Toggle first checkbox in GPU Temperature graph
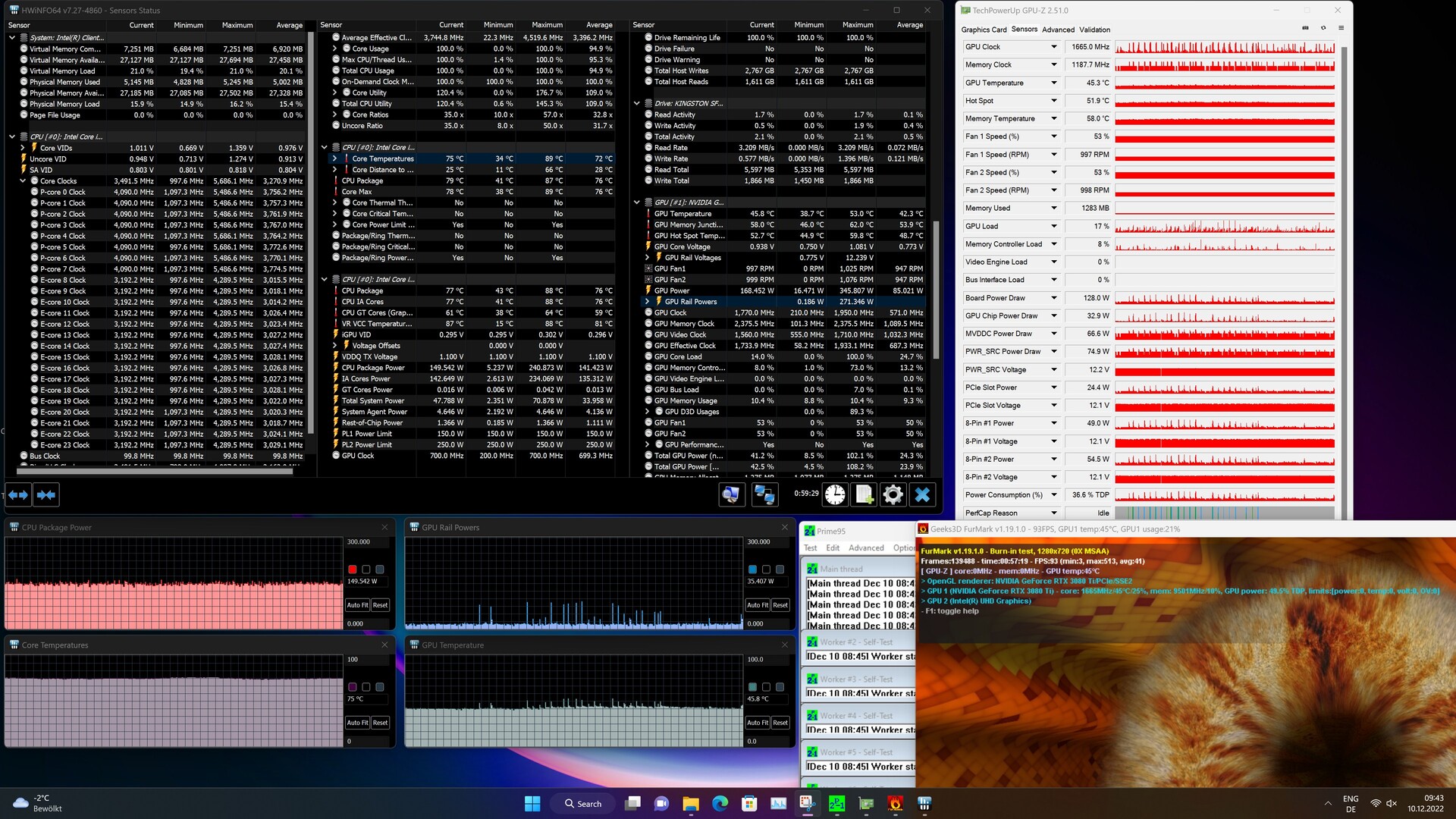 click(x=752, y=687)
